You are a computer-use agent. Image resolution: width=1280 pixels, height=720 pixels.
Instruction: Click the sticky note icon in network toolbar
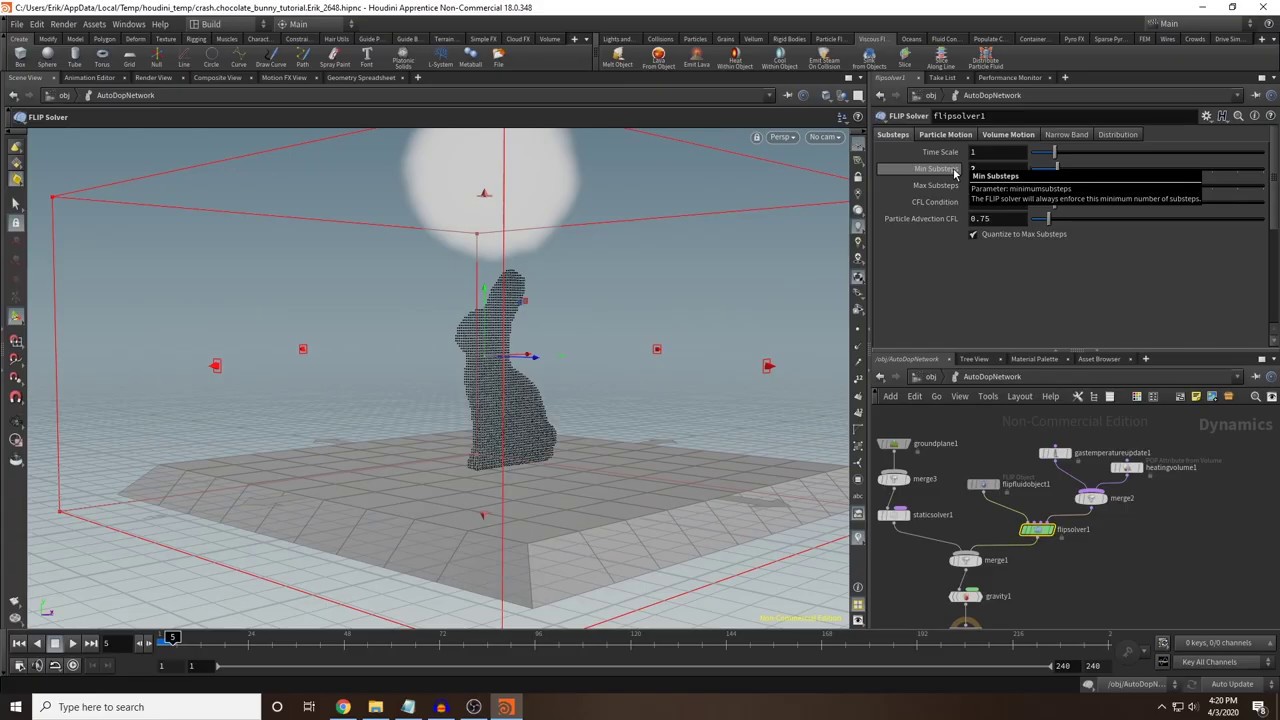(x=1195, y=397)
